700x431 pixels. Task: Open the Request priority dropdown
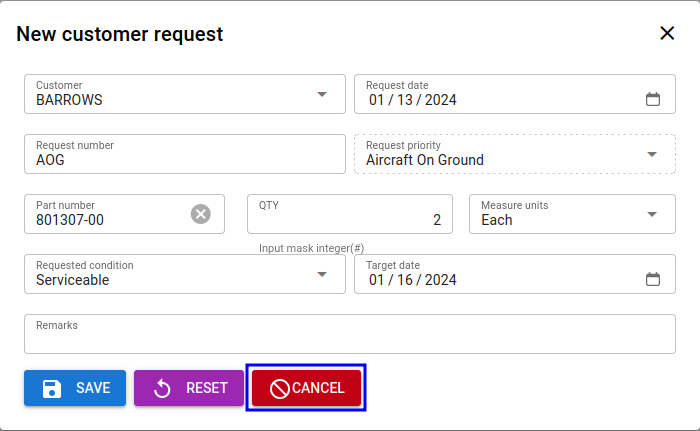point(652,154)
